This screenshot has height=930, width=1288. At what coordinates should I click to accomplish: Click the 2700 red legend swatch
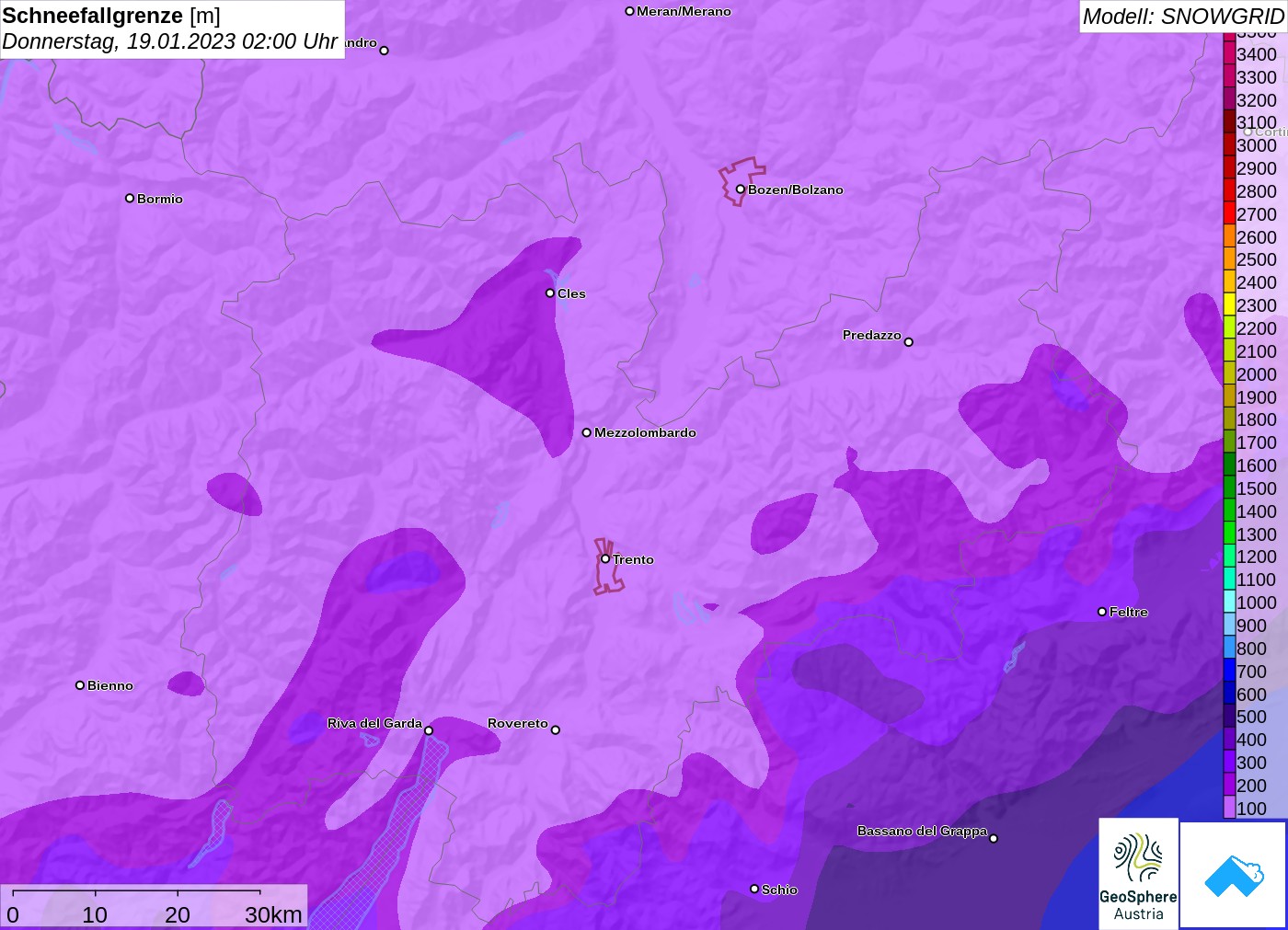[1229, 213]
